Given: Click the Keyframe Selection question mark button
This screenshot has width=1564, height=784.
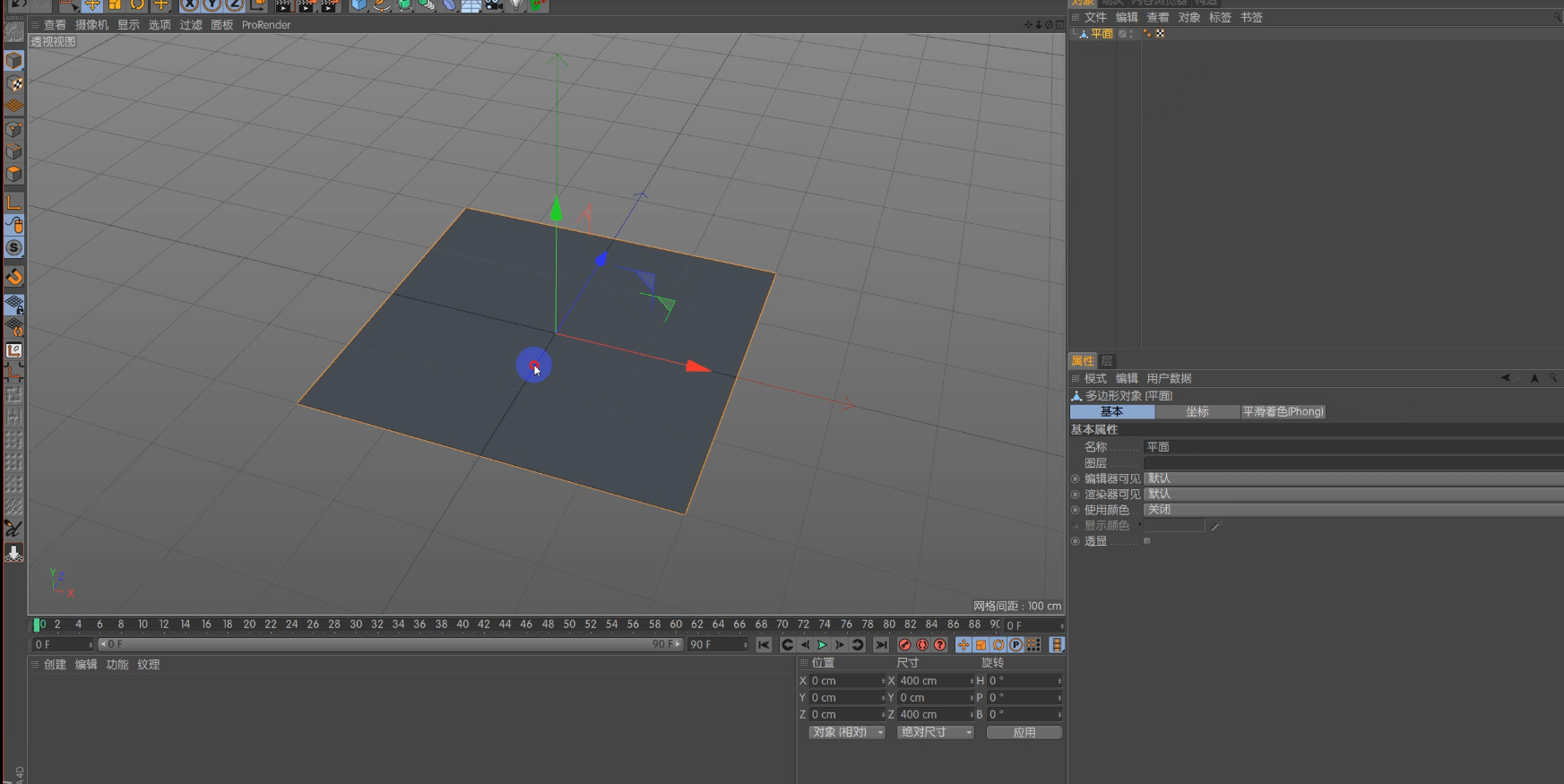Looking at the screenshot, I should (939, 645).
